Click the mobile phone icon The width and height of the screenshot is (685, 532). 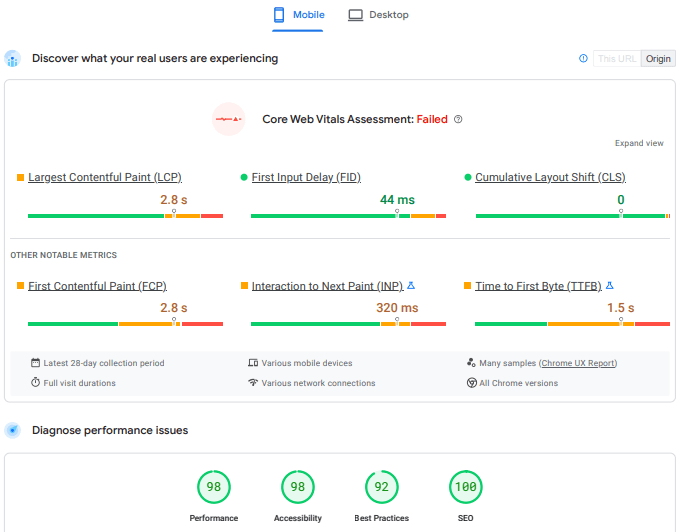pyautogui.click(x=279, y=15)
